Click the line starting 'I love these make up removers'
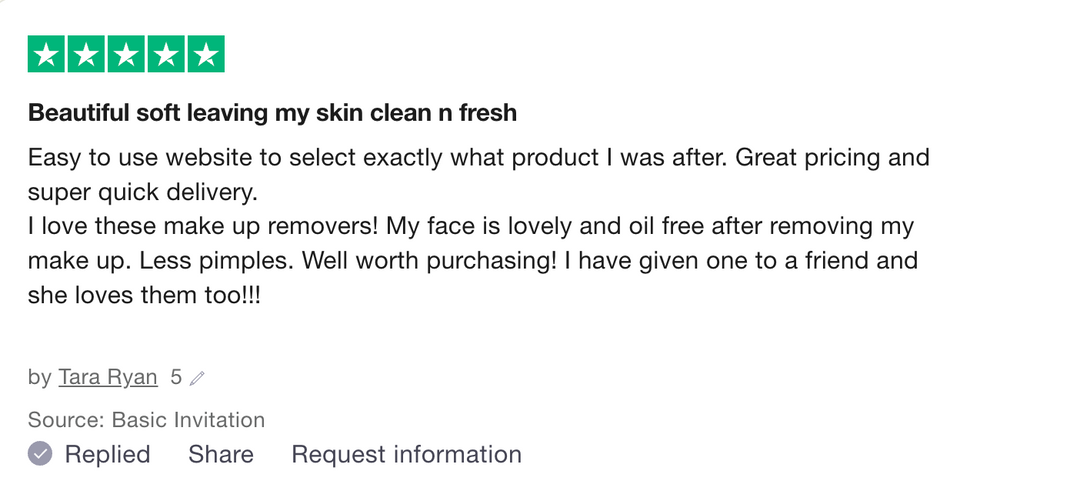1080x491 pixels. tap(470, 226)
